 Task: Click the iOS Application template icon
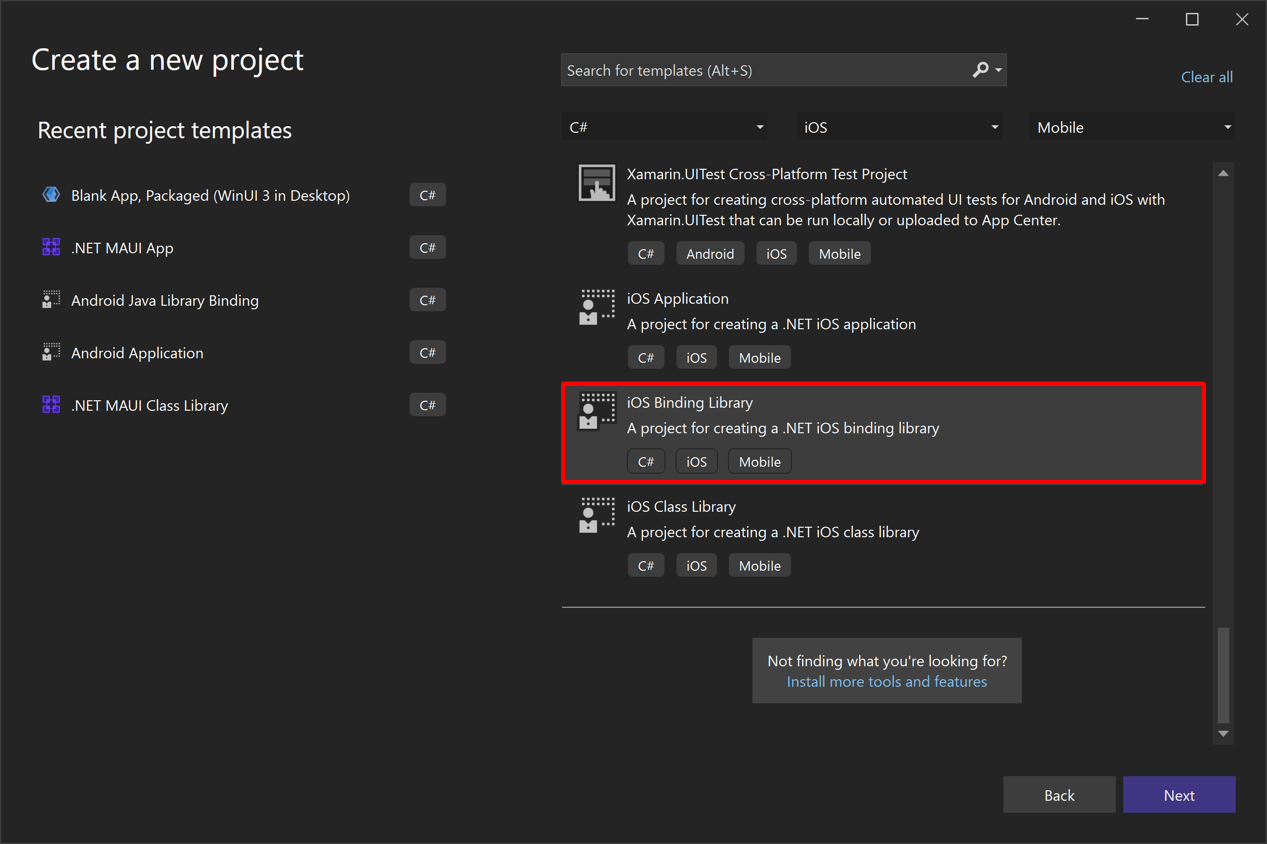pos(597,307)
